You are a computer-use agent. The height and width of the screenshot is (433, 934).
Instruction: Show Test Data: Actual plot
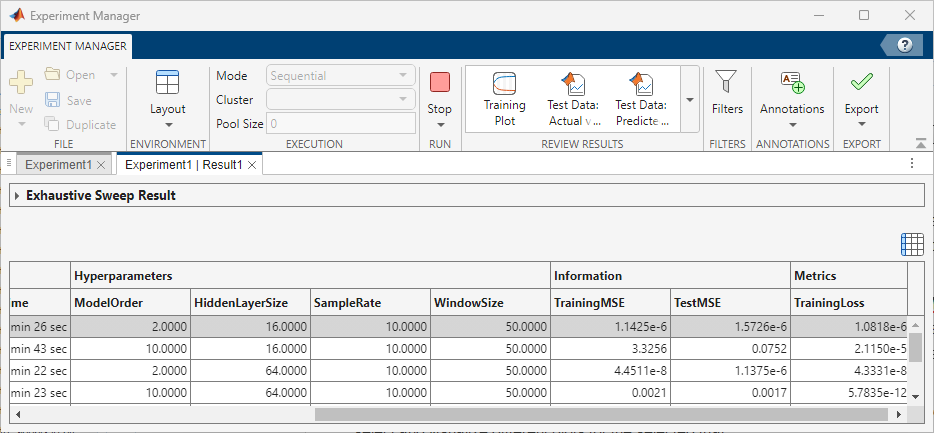(573, 99)
